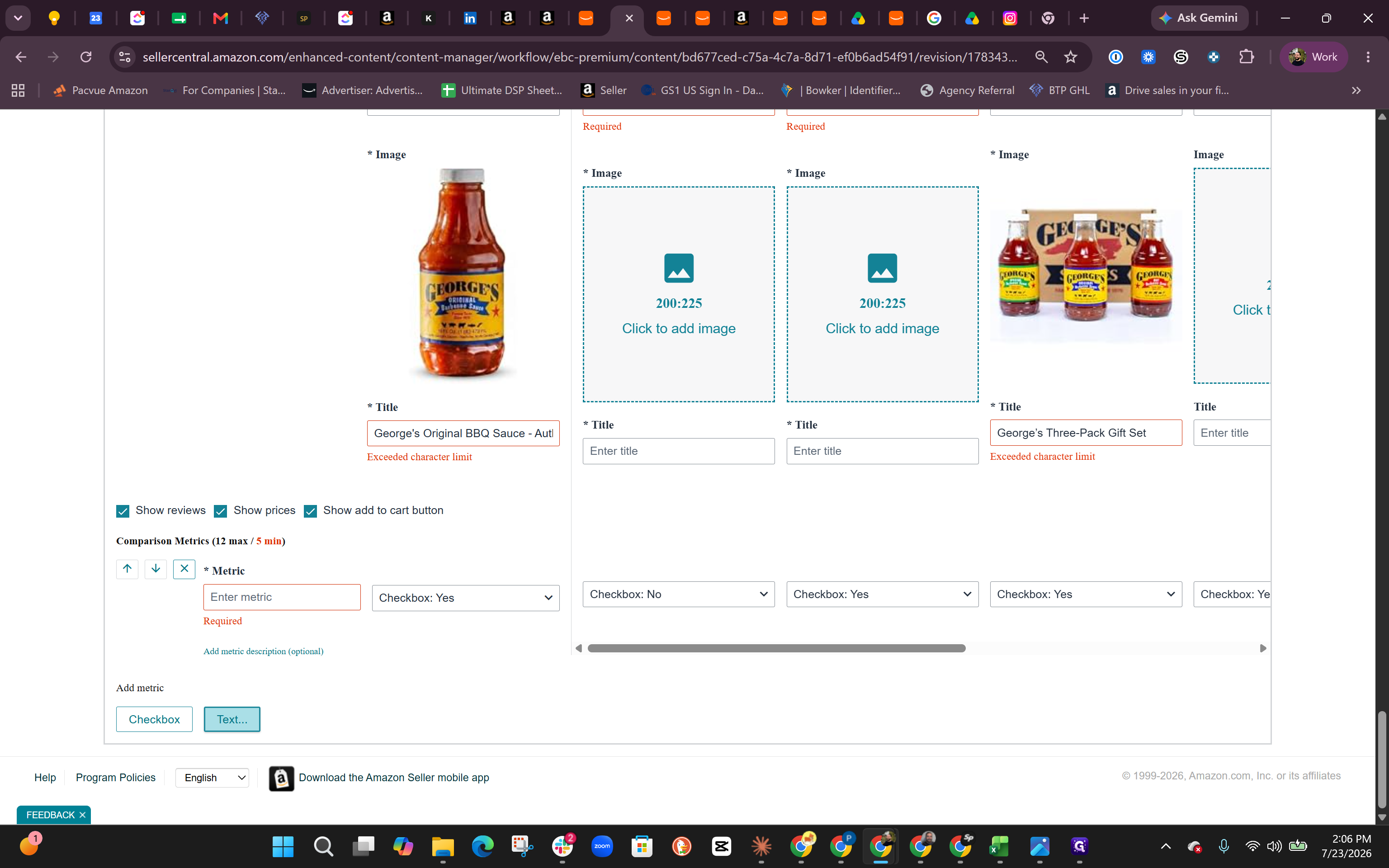Switch to the Instagram tab
The width and height of the screenshot is (1389, 868).
coord(1010,19)
